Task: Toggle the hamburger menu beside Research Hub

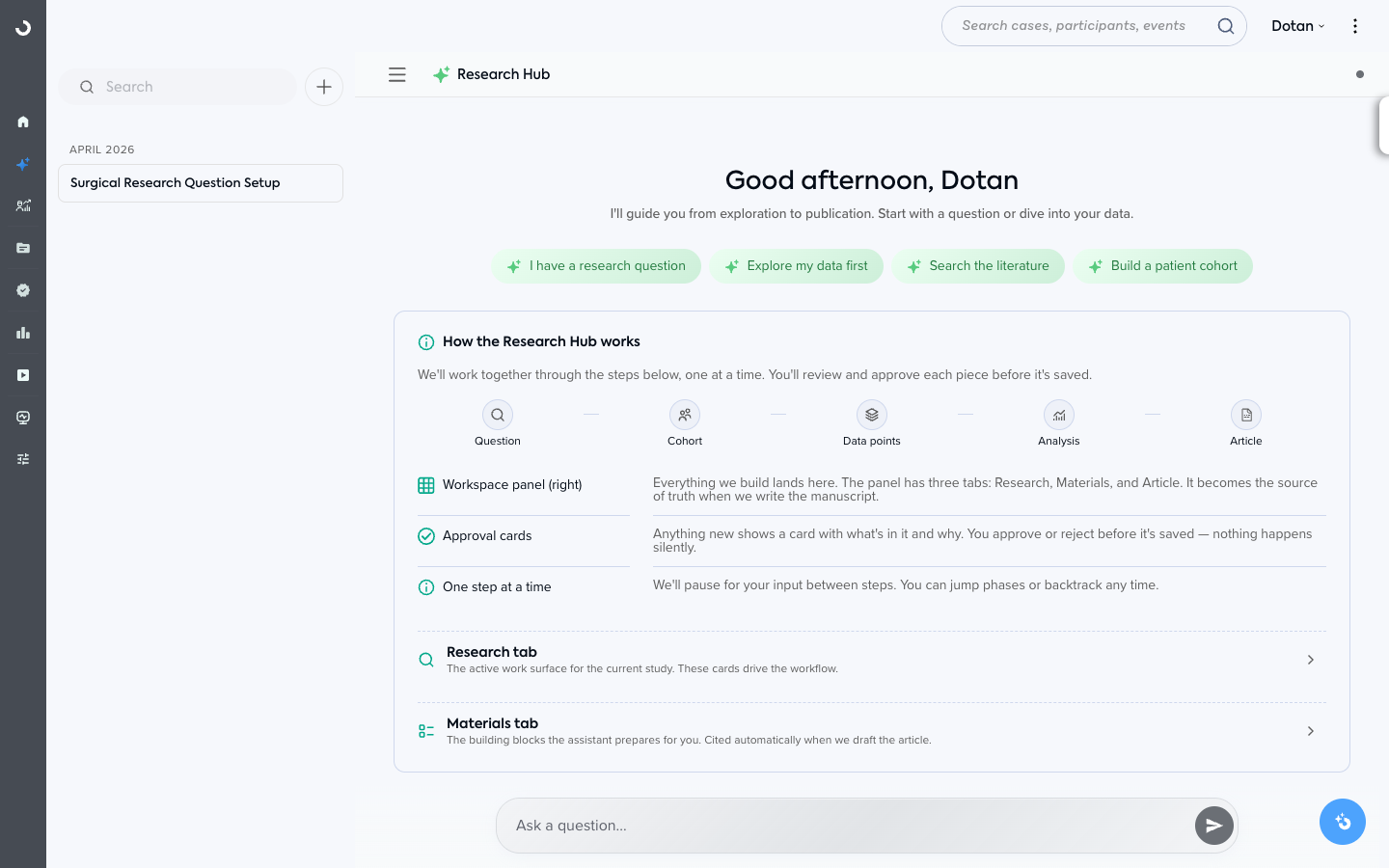Action: click(x=397, y=74)
